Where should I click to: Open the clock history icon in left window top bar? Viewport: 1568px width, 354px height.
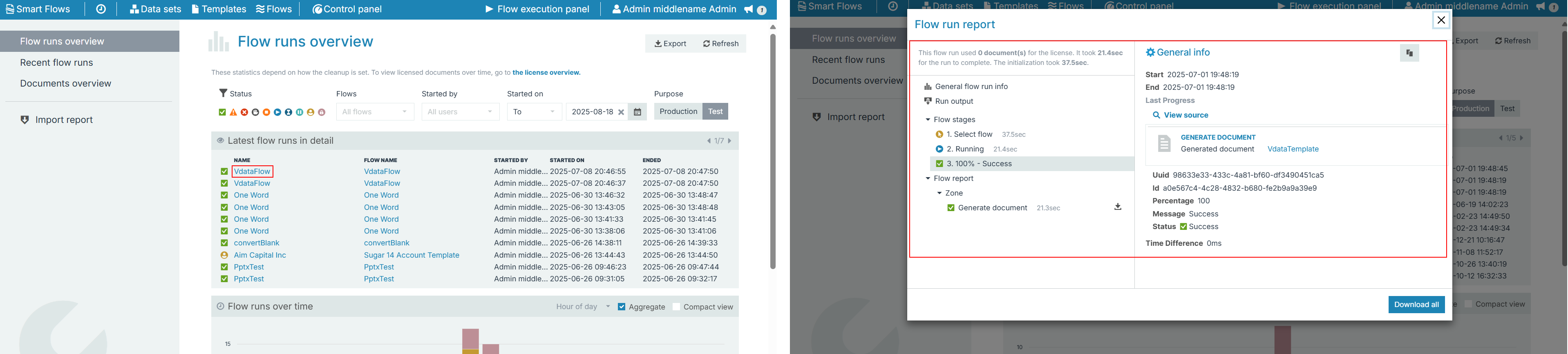coord(101,9)
